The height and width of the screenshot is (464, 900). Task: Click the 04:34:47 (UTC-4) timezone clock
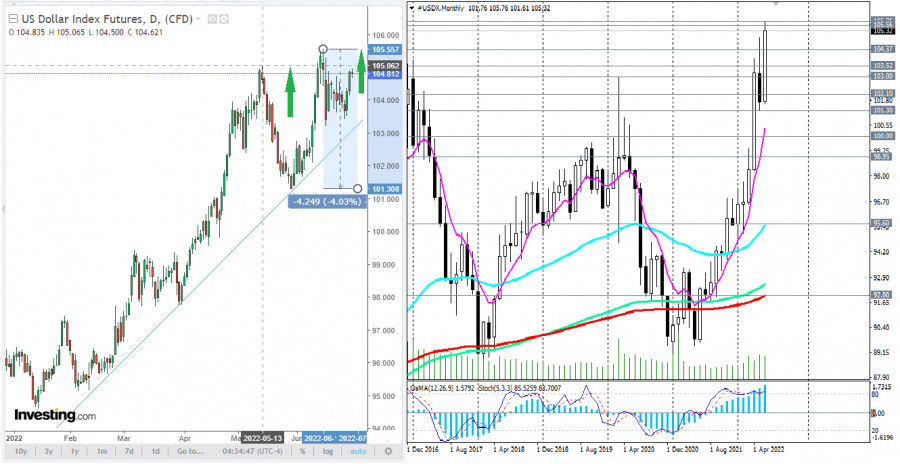[252, 451]
